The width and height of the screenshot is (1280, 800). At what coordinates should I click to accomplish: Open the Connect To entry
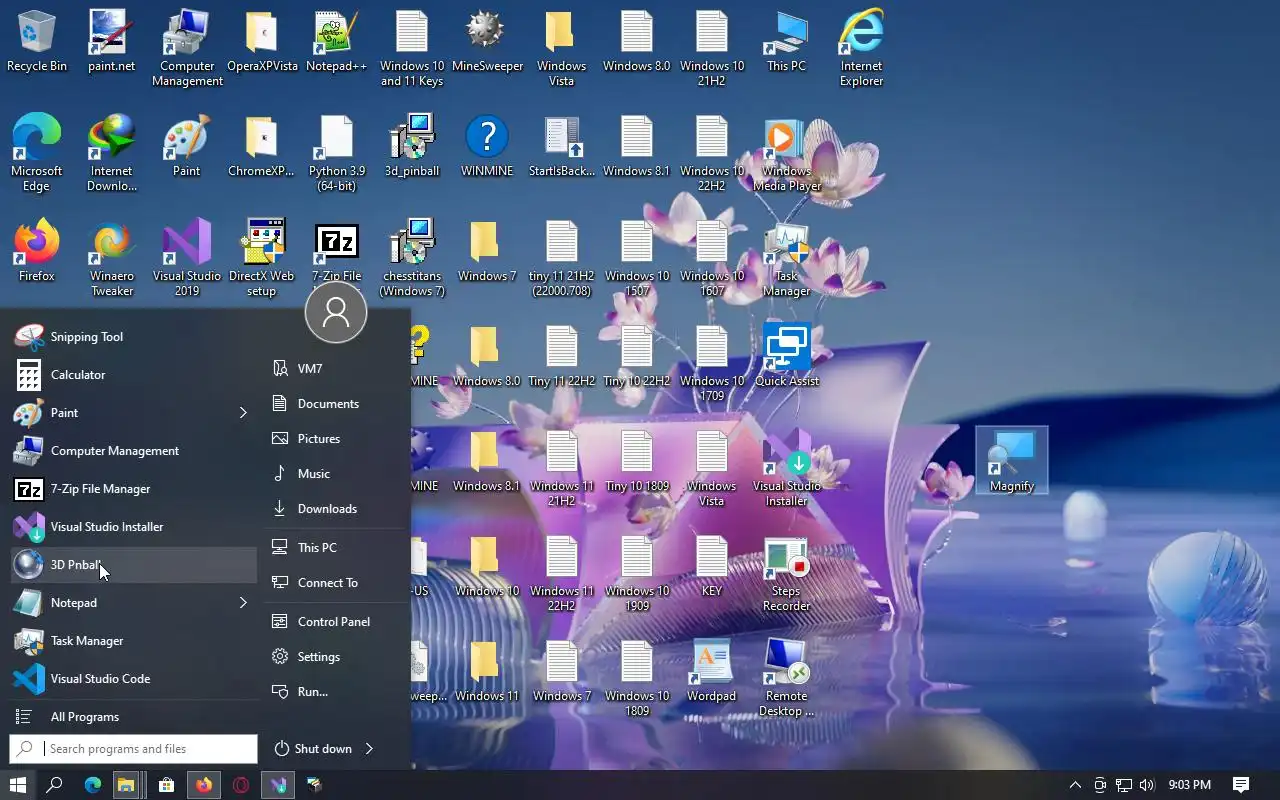click(335, 583)
